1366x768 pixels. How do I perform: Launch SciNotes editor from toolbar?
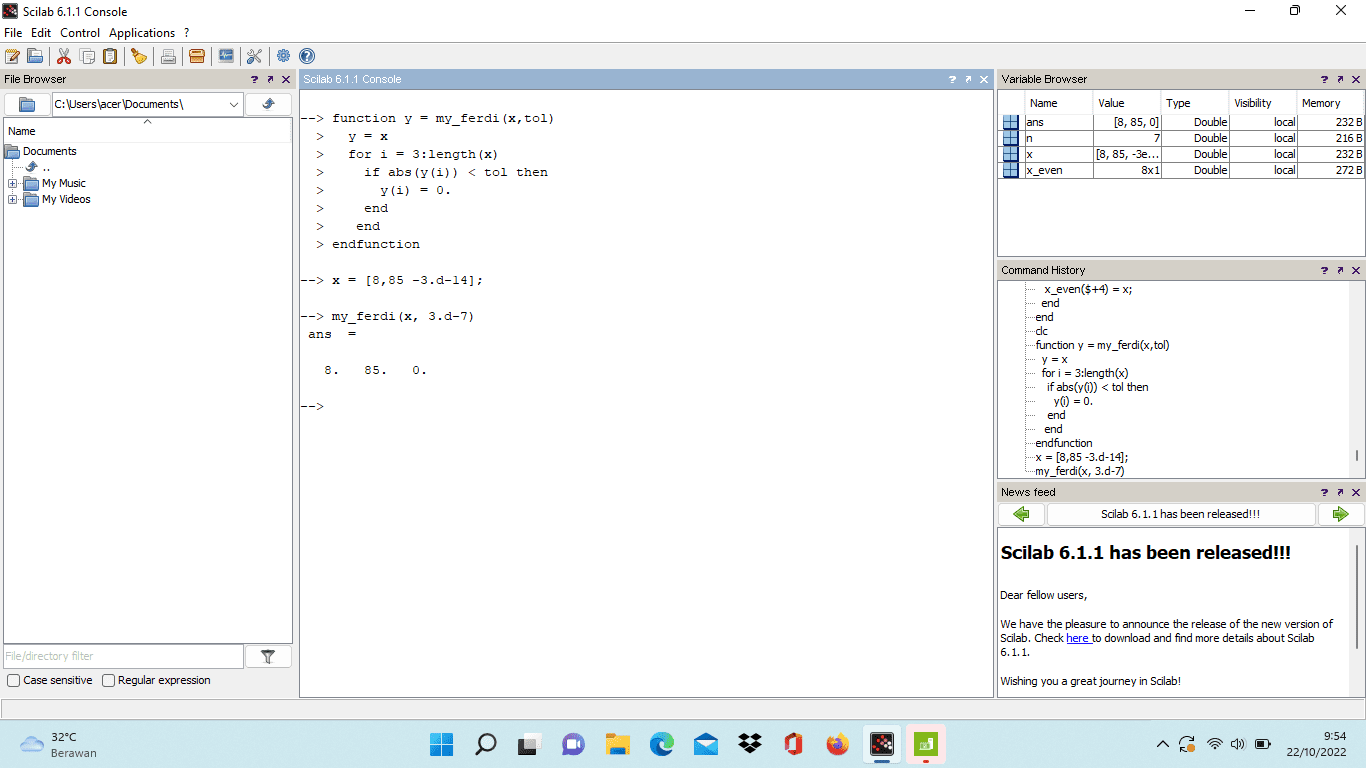coord(13,56)
